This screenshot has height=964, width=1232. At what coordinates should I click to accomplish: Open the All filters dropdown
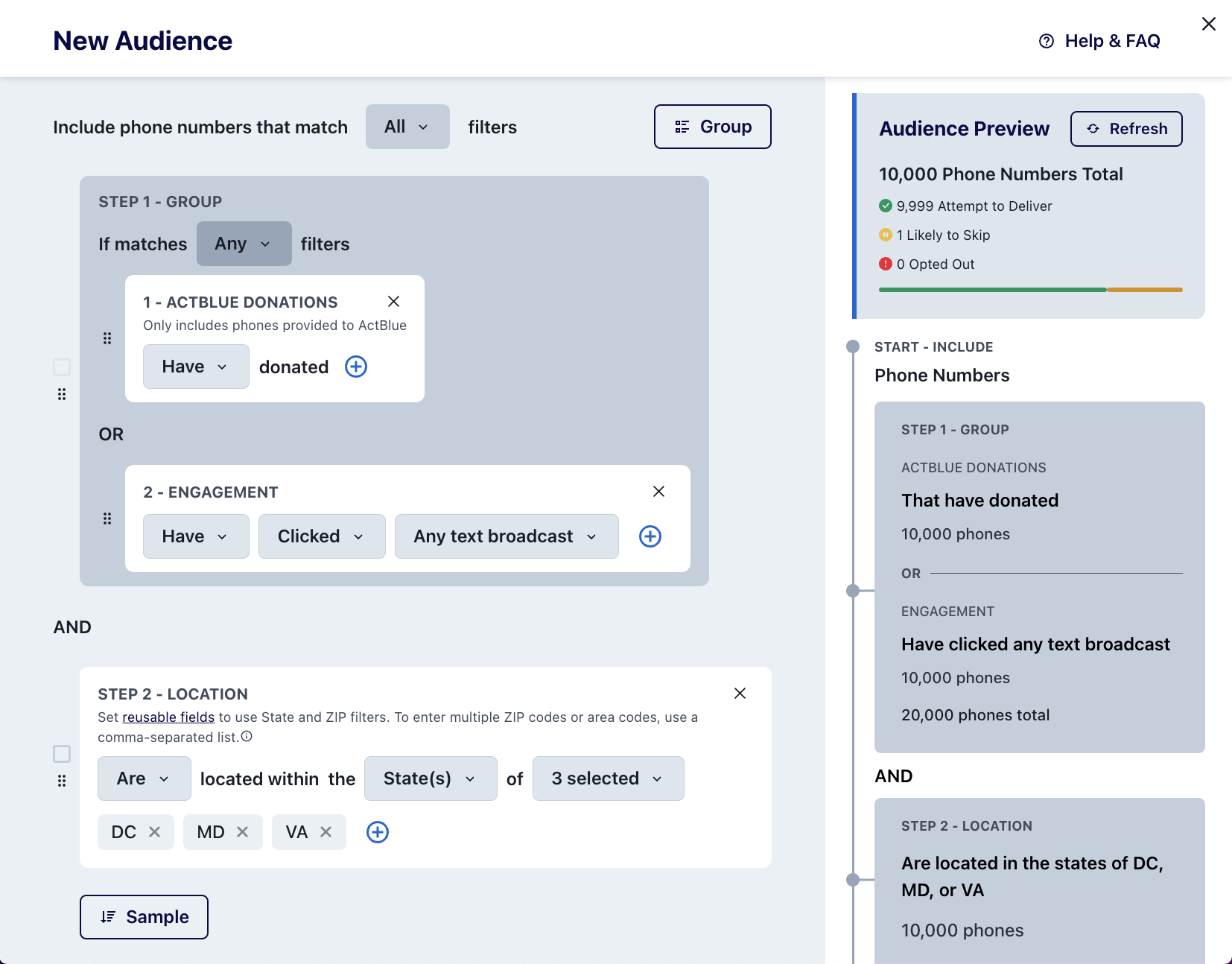[x=407, y=127]
